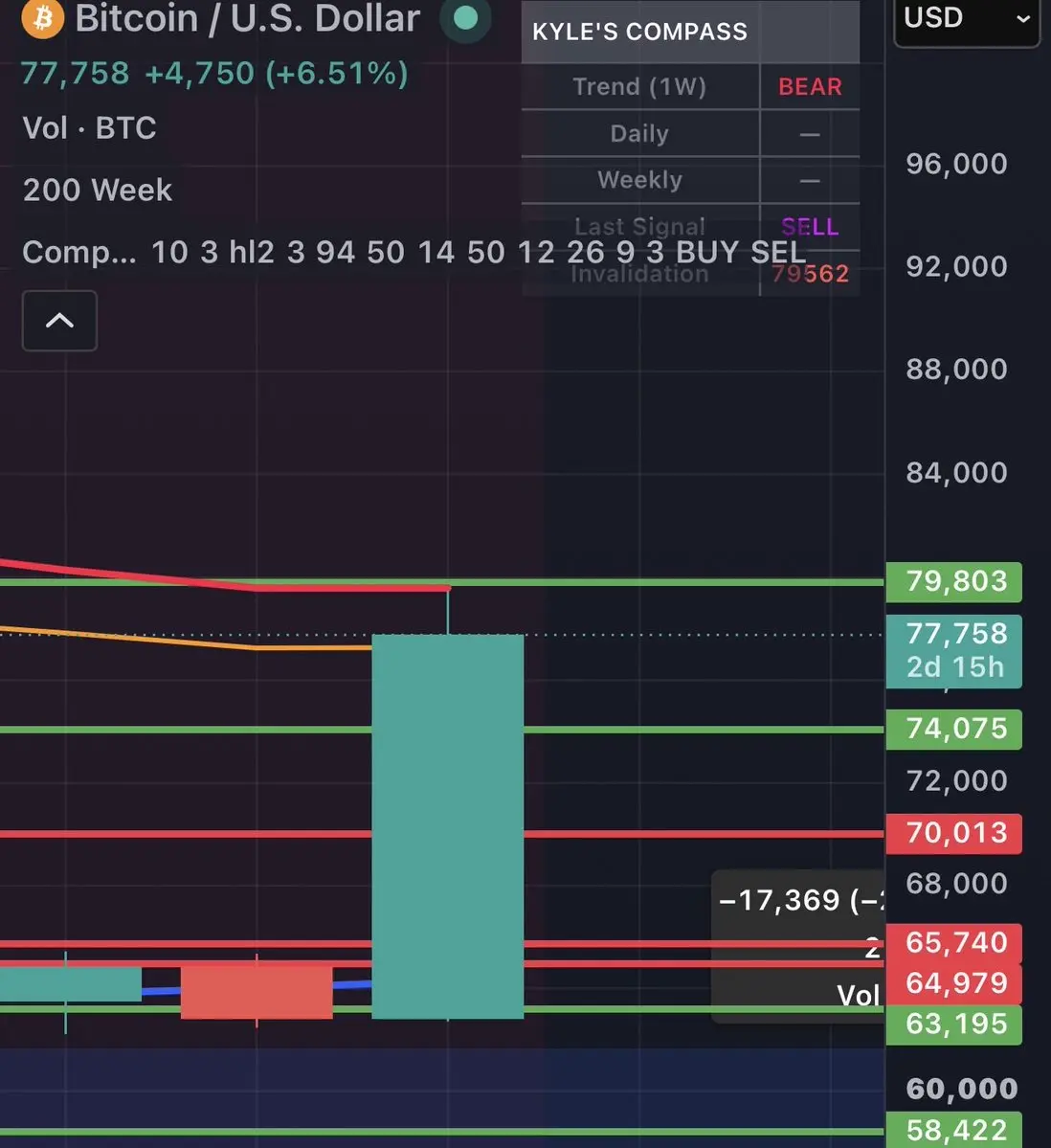Click the 58,422 green price label
This screenshot has height=1148, width=1051.
click(x=953, y=1131)
